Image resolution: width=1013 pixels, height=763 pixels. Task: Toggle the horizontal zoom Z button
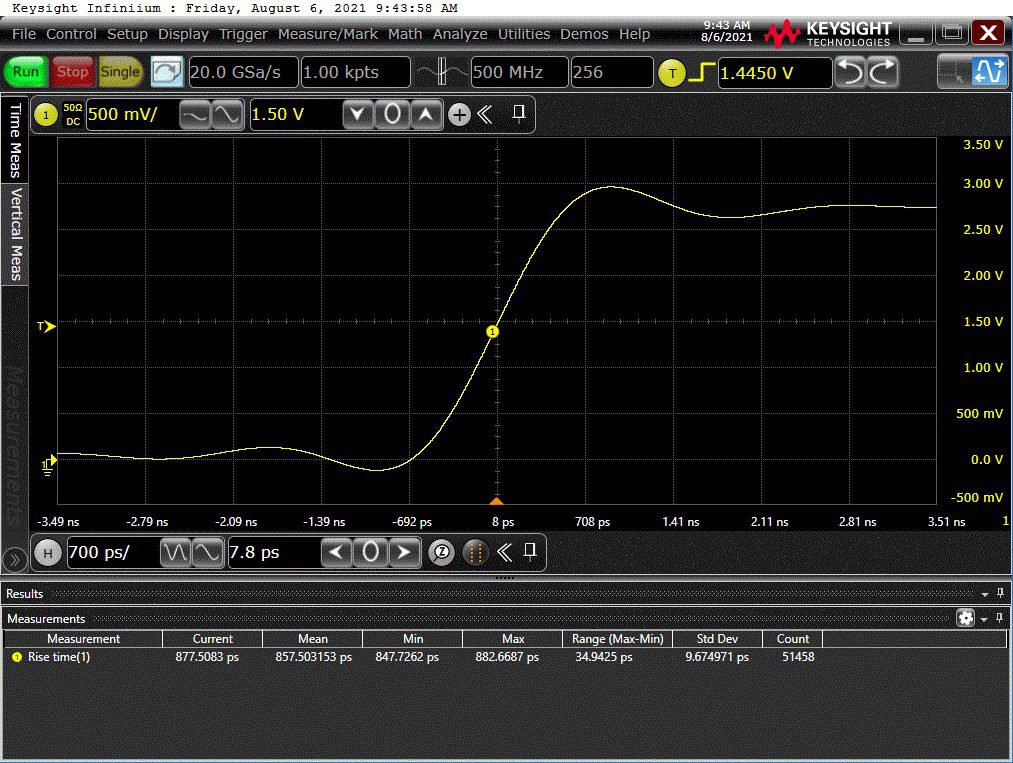click(x=441, y=552)
